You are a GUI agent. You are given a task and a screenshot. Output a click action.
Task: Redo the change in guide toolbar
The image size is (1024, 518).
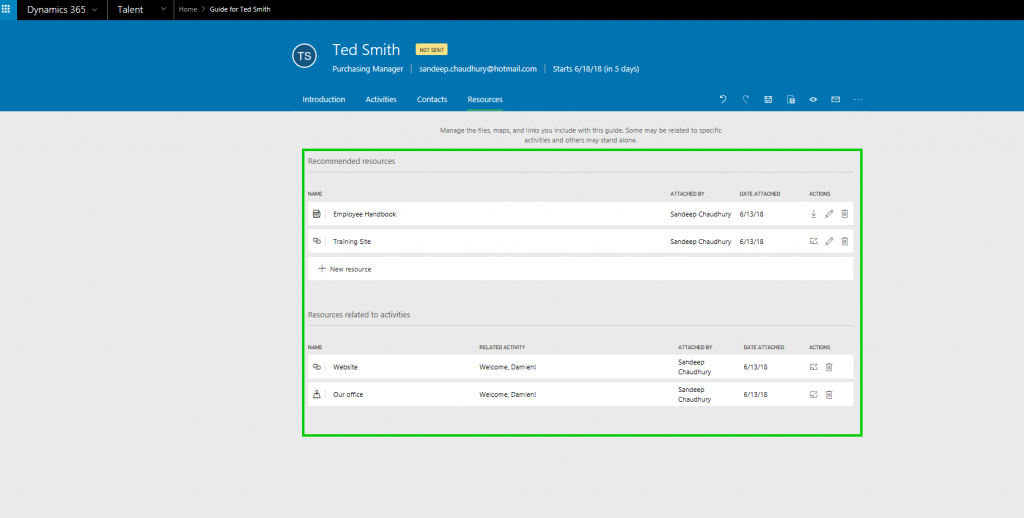pos(746,99)
